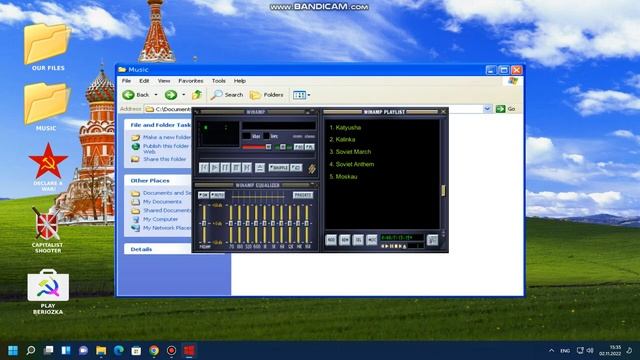The image size is (640, 360).
Task: Open View menu in Music window
Action: [x=164, y=81]
